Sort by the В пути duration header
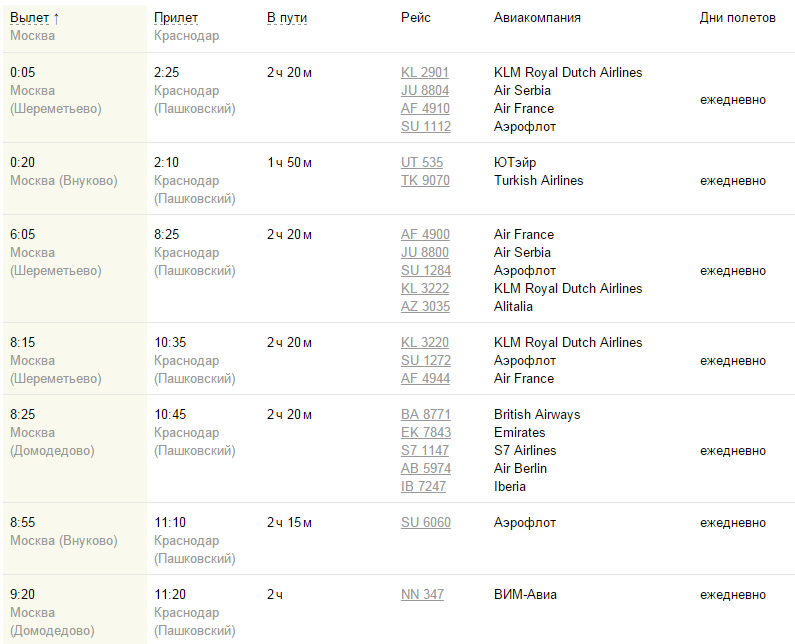795x644 pixels. point(285,18)
